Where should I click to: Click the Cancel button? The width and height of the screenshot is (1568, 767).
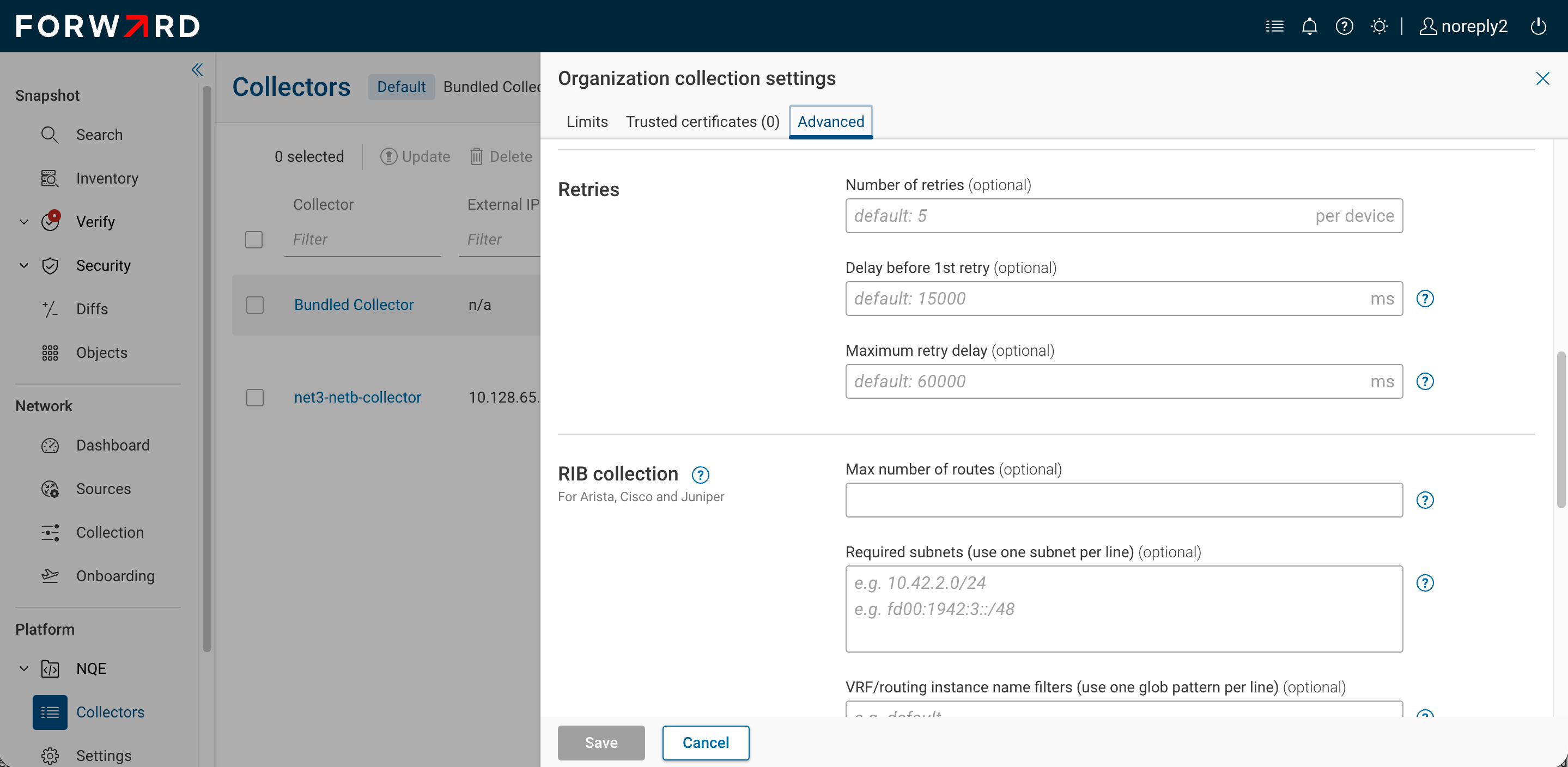(706, 742)
